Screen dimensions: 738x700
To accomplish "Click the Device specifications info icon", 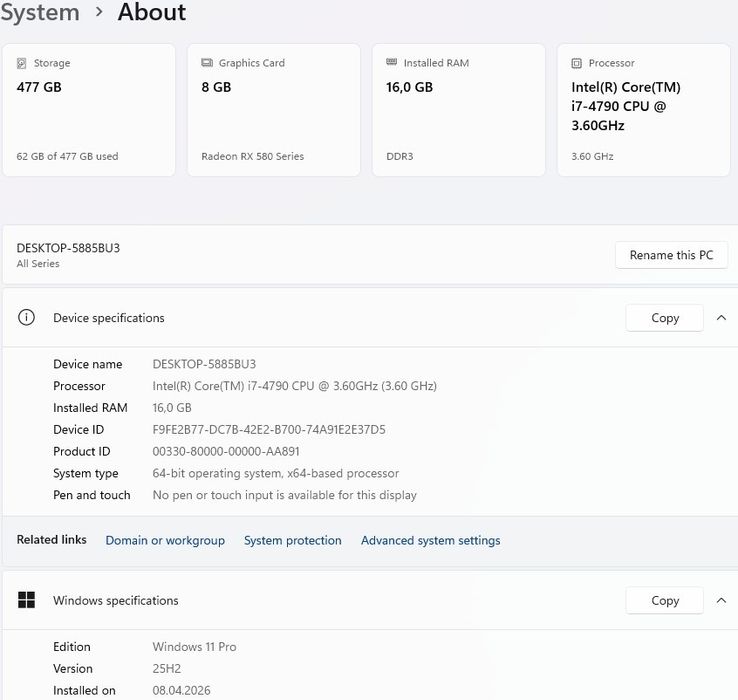I will pyautogui.click(x=27, y=318).
